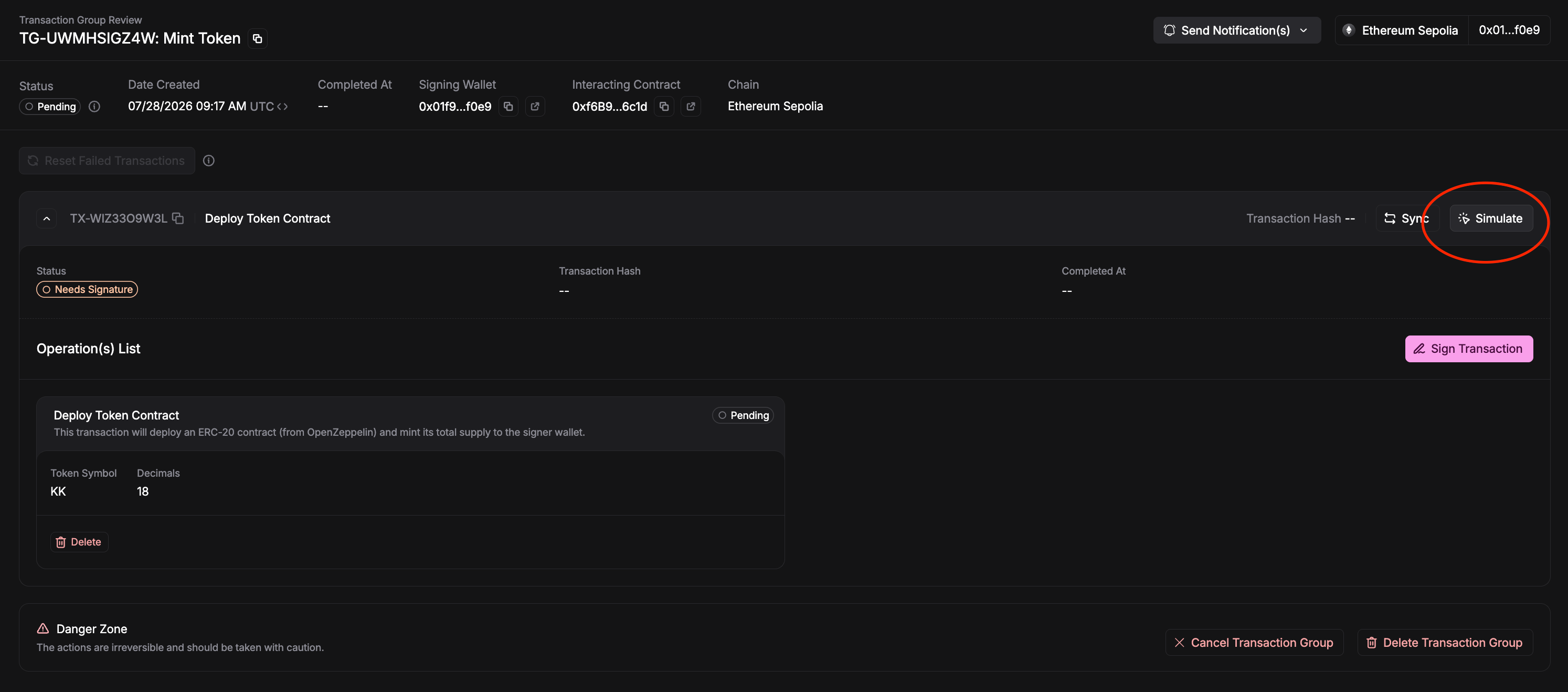The width and height of the screenshot is (1568, 692).
Task: Collapse the TX-WIZ33O9W3L transaction panel
Action: pyautogui.click(x=46, y=219)
